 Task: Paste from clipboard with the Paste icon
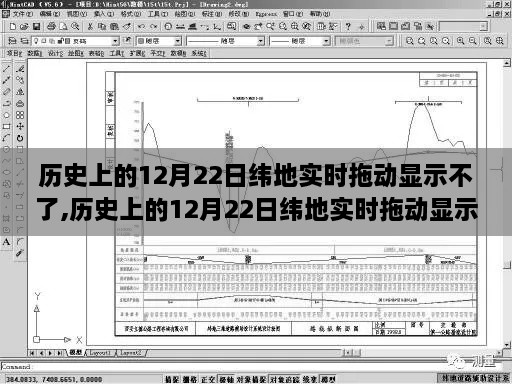click(x=114, y=26)
